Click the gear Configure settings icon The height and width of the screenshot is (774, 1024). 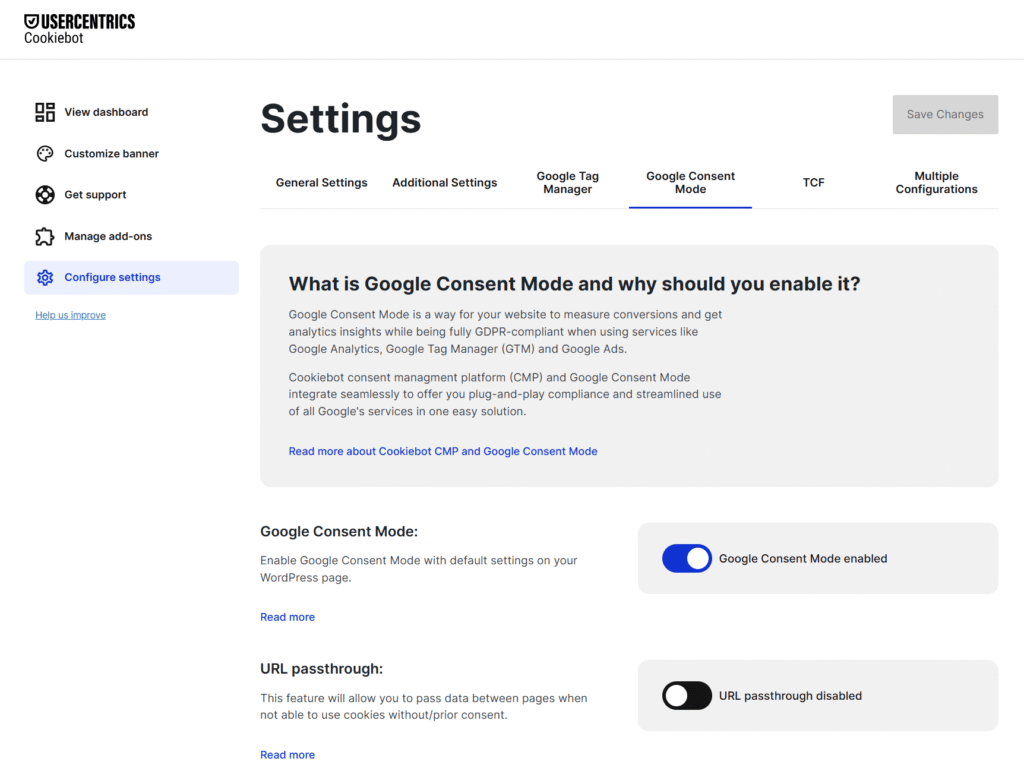[x=45, y=278]
